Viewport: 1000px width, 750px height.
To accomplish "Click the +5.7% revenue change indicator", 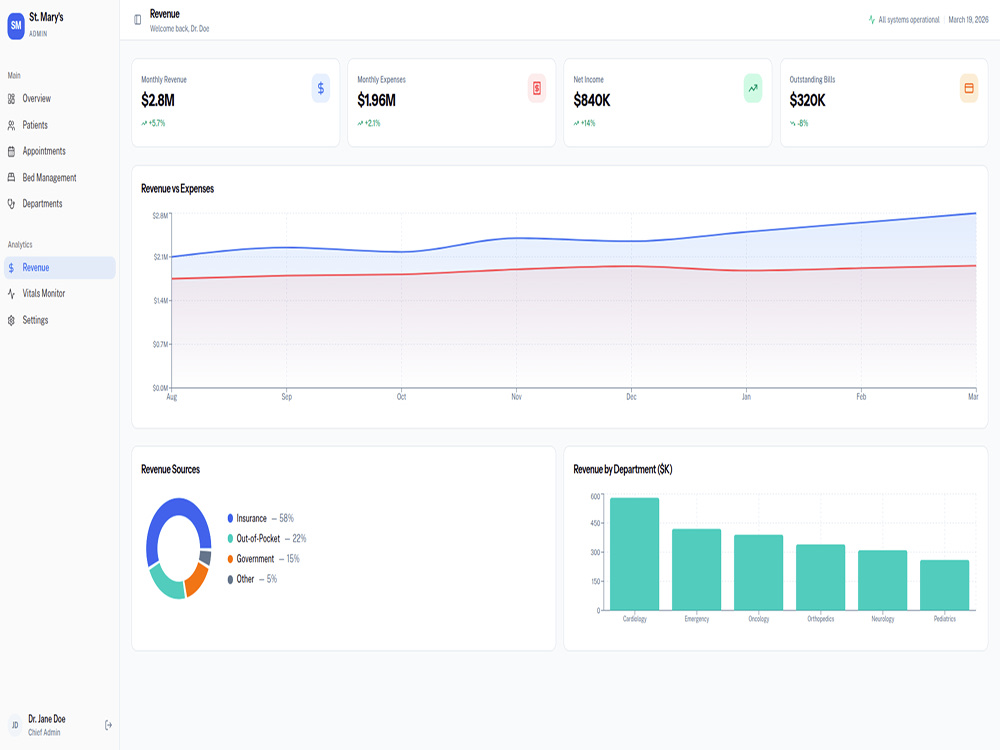I will (x=153, y=123).
